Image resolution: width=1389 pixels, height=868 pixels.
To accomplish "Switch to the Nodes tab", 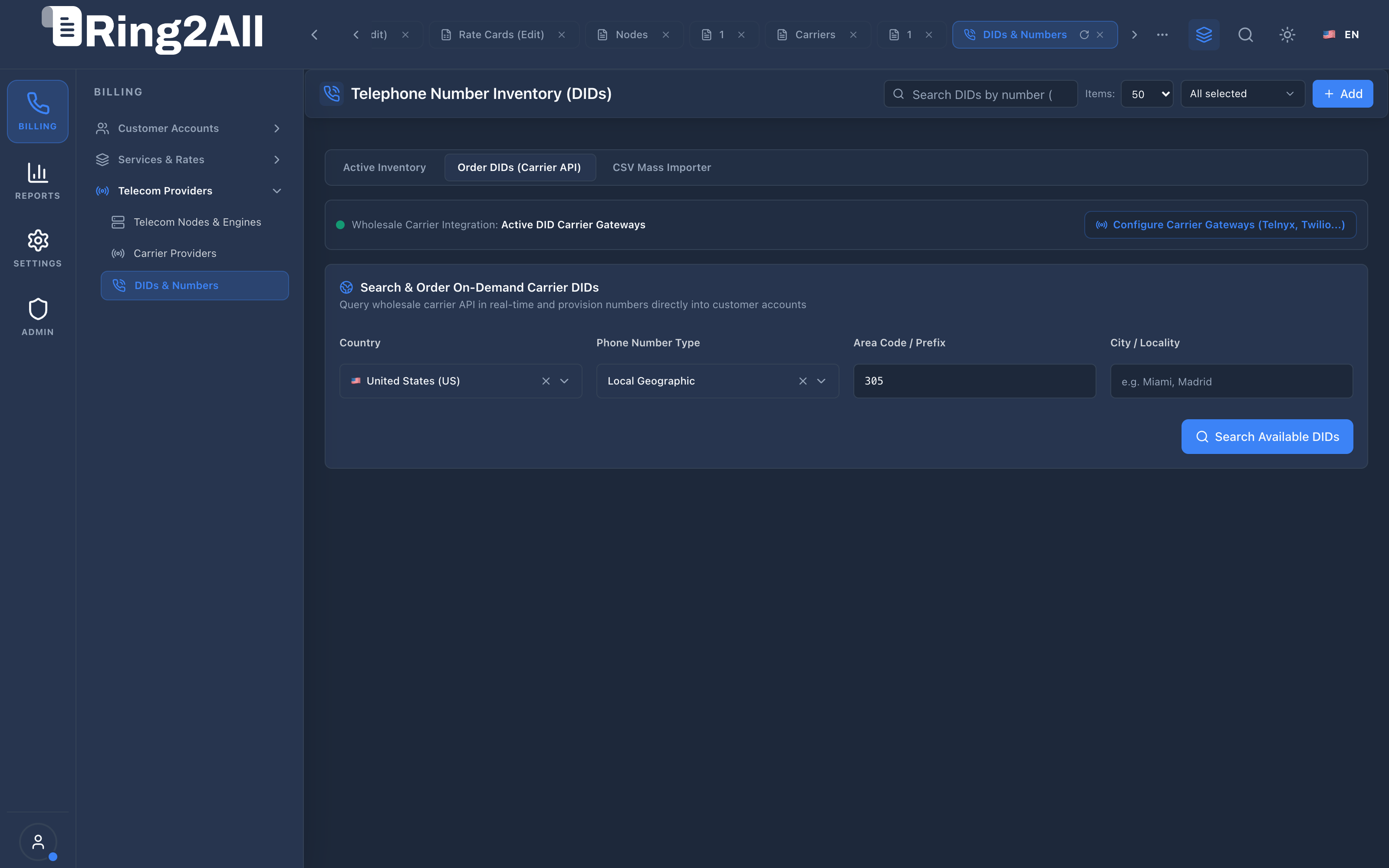I will (634, 35).
